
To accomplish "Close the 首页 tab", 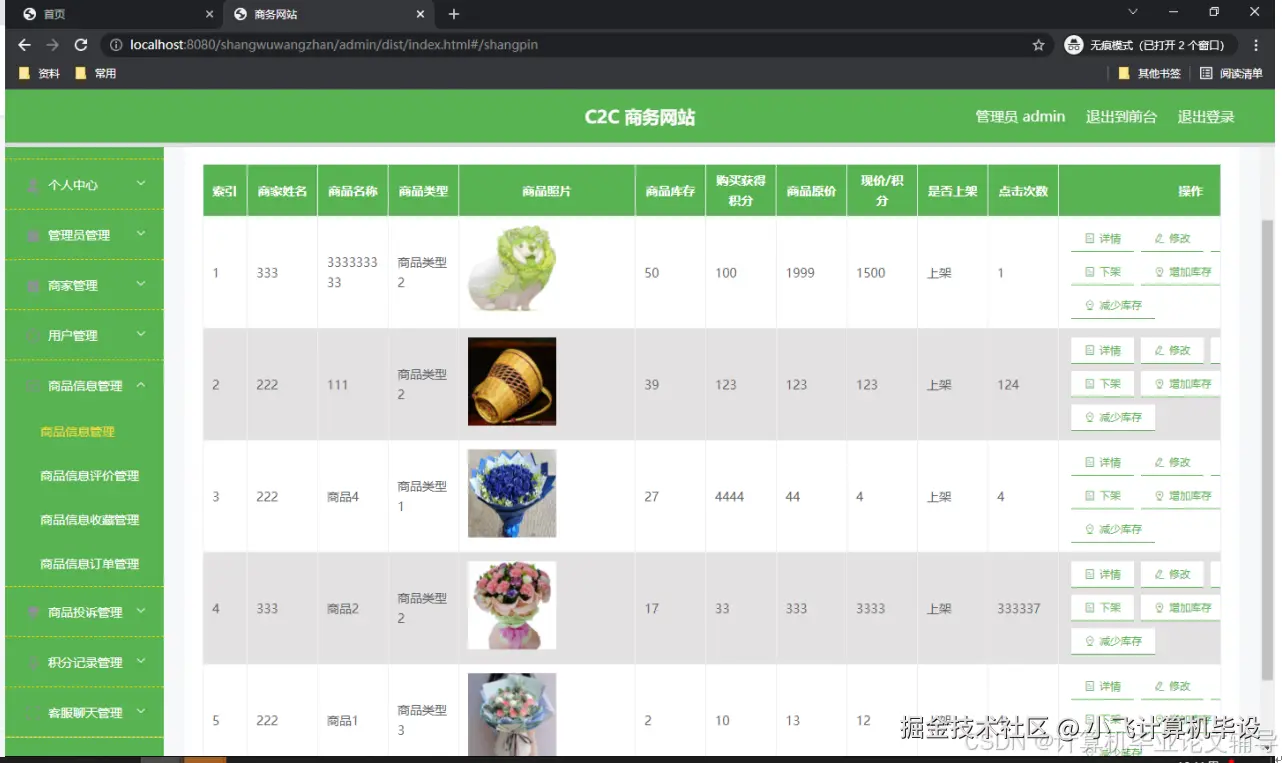I will [x=209, y=14].
